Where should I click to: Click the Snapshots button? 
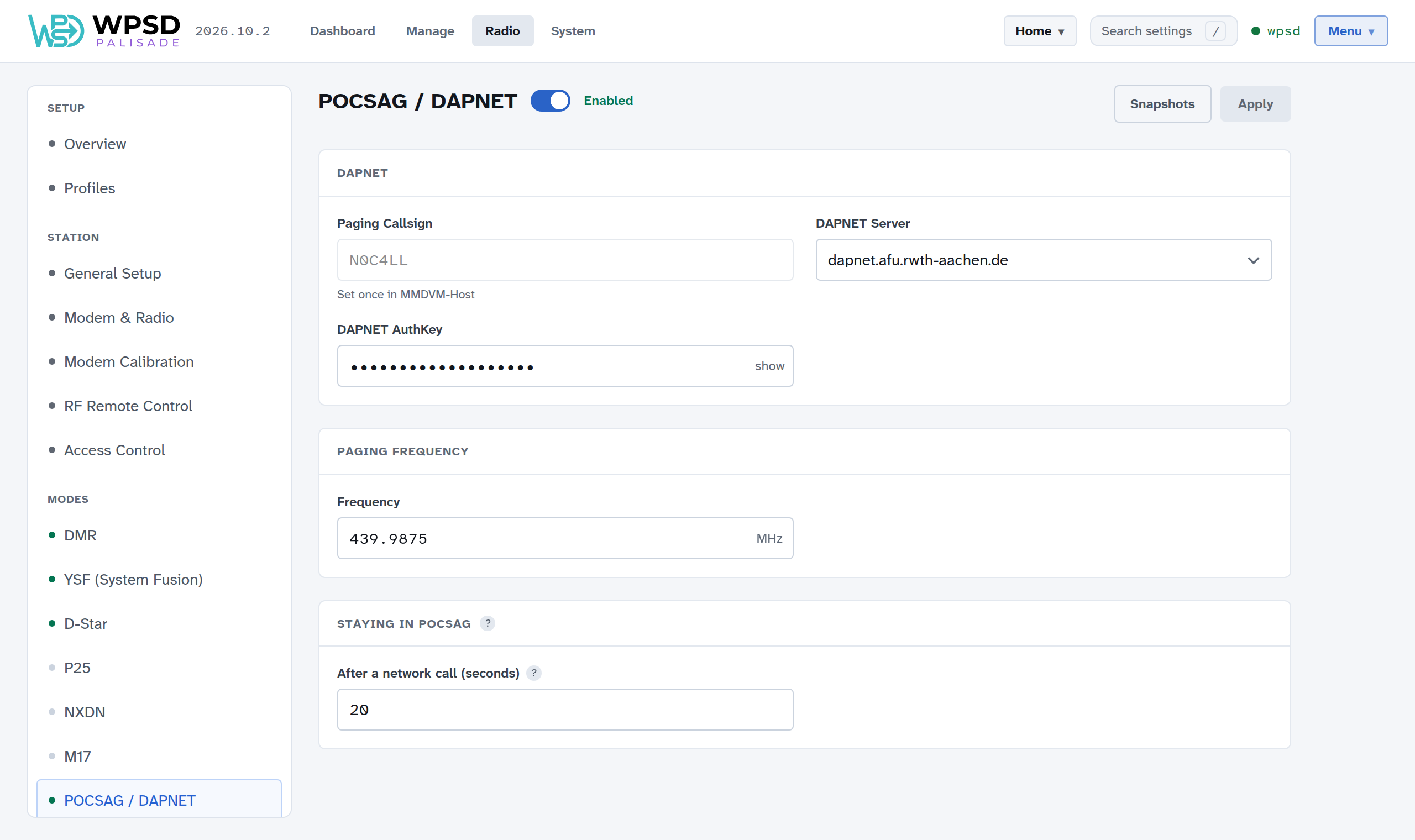click(1162, 104)
